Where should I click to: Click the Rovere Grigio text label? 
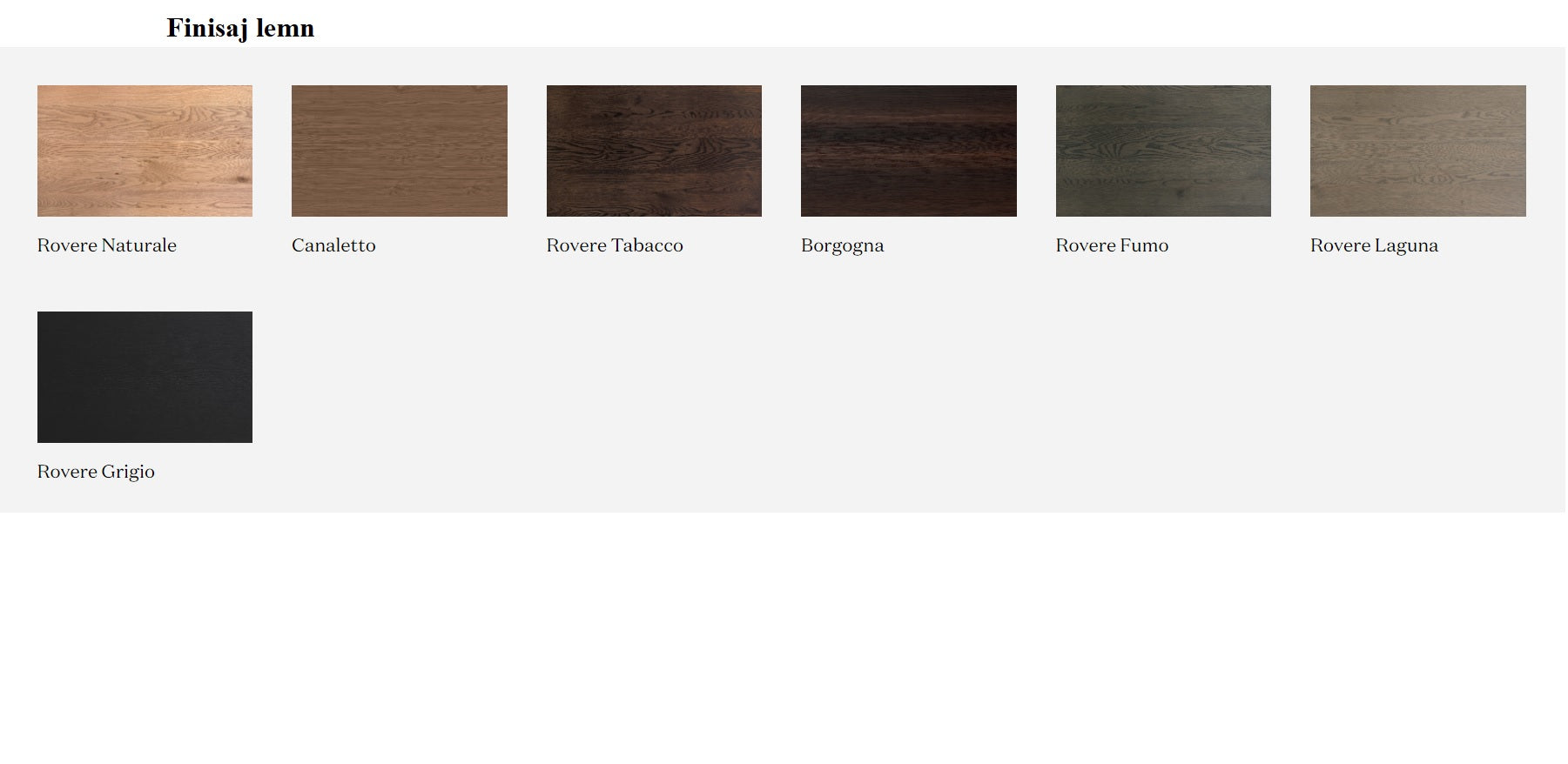pos(96,472)
